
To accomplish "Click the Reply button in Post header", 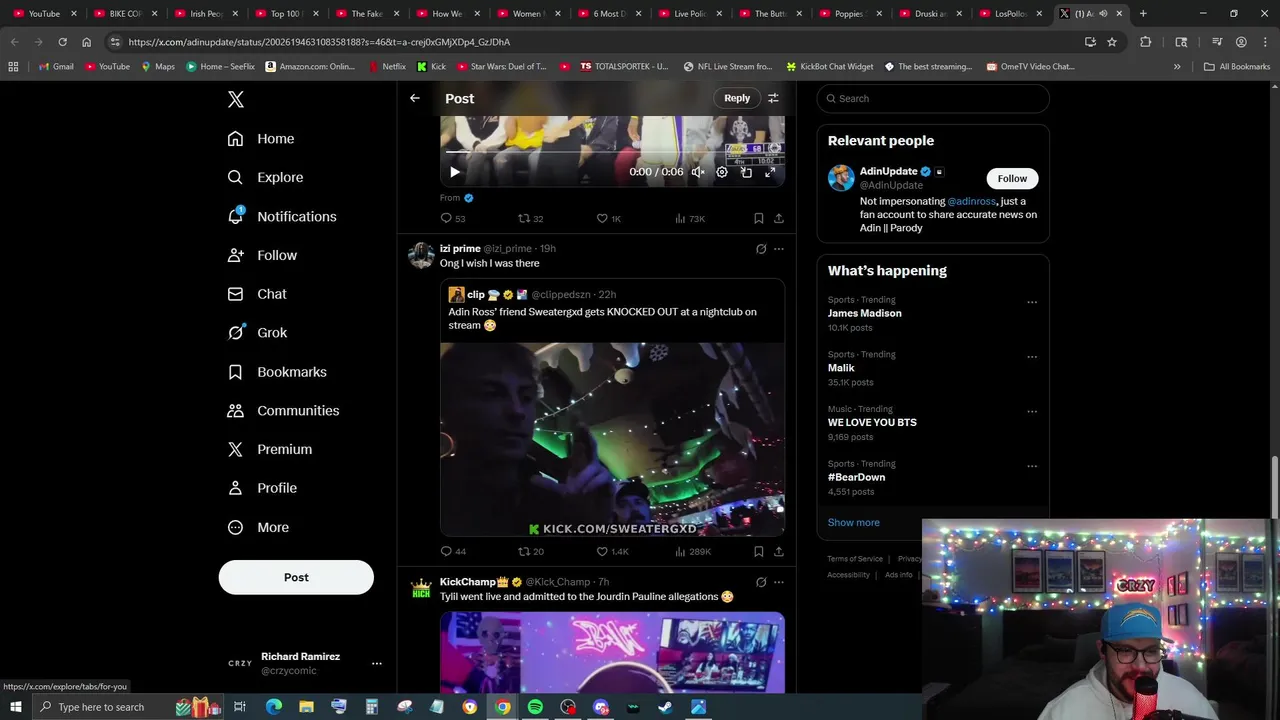I will pyautogui.click(x=737, y=98).
